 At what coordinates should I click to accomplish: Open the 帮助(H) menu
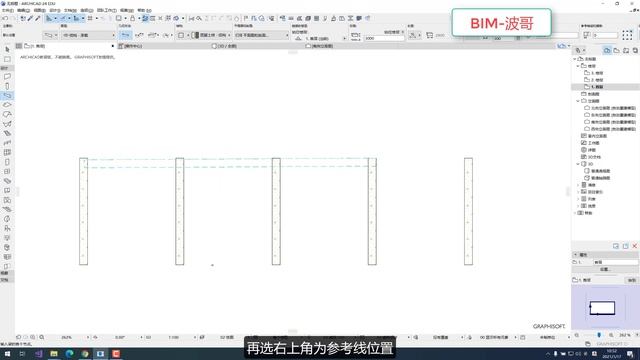[x=144, y=10]
